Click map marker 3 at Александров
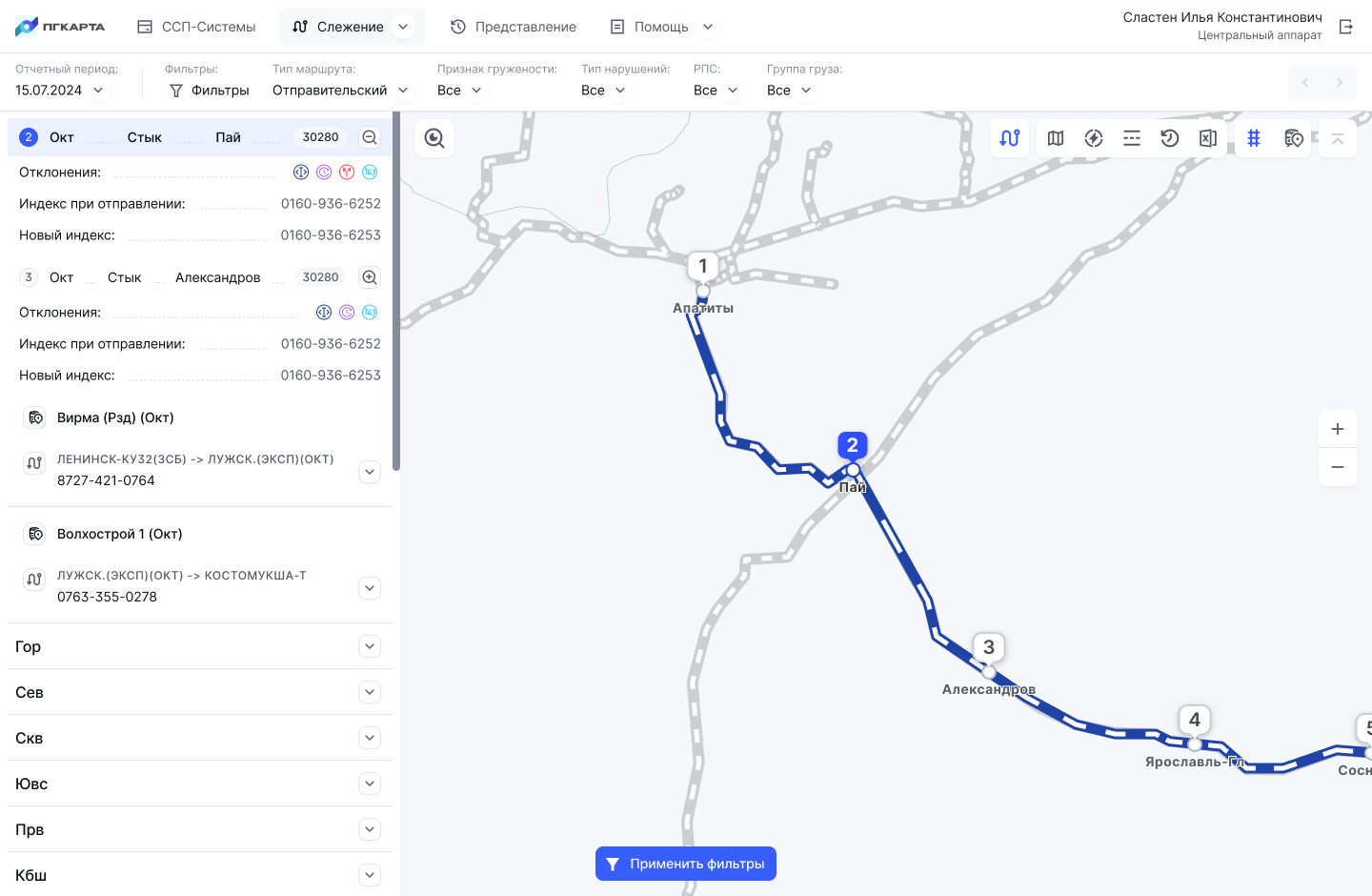 pyautogui.click(x=989, y=648)
